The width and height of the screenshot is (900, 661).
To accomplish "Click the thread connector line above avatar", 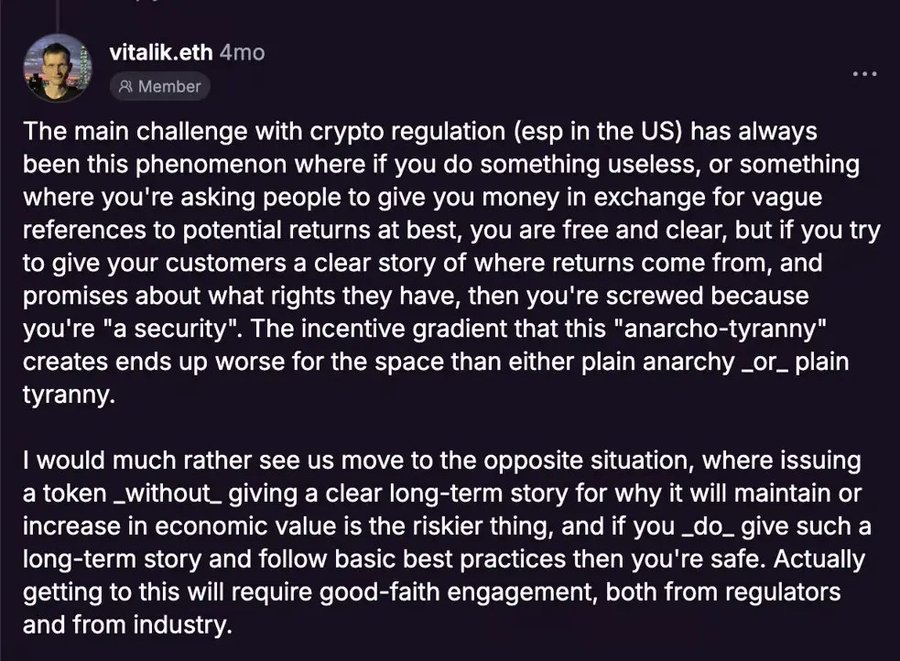I will [61, 10].
